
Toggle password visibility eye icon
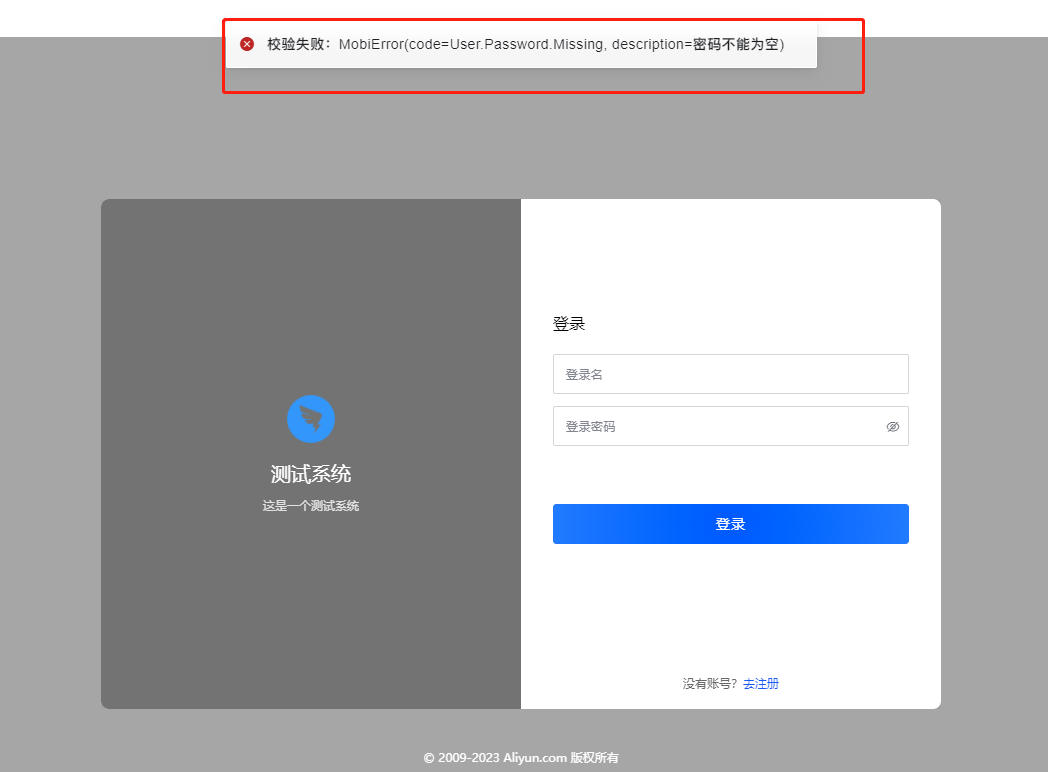click(x=892, y=426)
